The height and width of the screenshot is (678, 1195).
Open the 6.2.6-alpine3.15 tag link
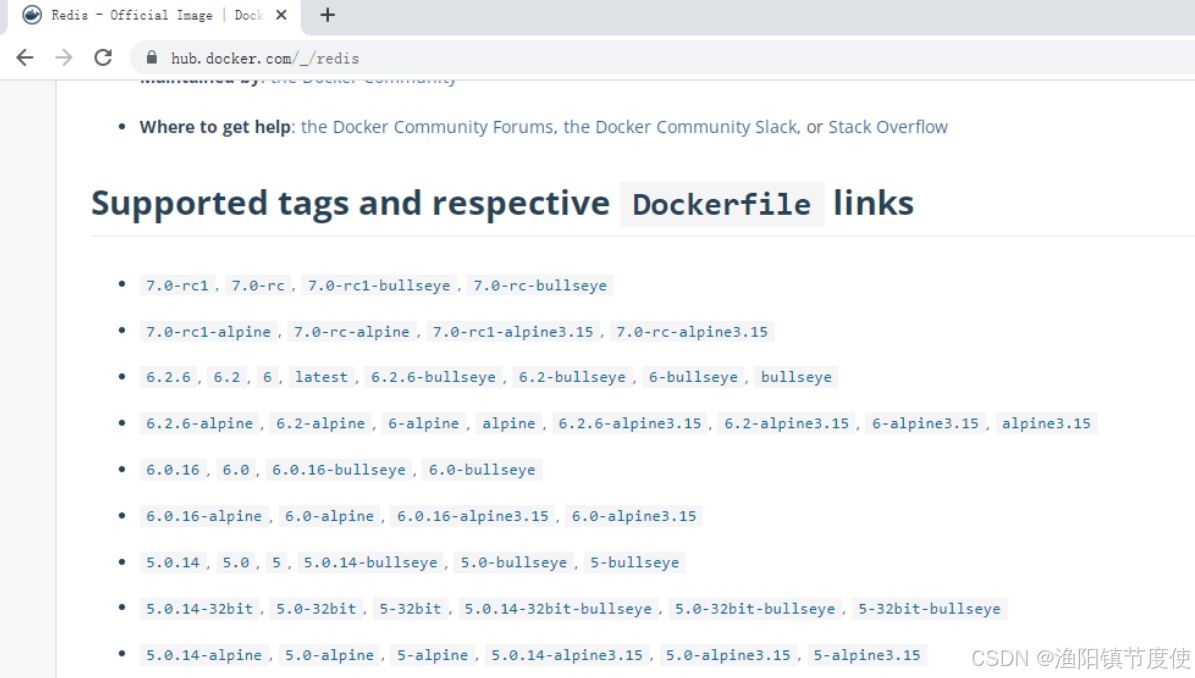click(x=630, y=424)
